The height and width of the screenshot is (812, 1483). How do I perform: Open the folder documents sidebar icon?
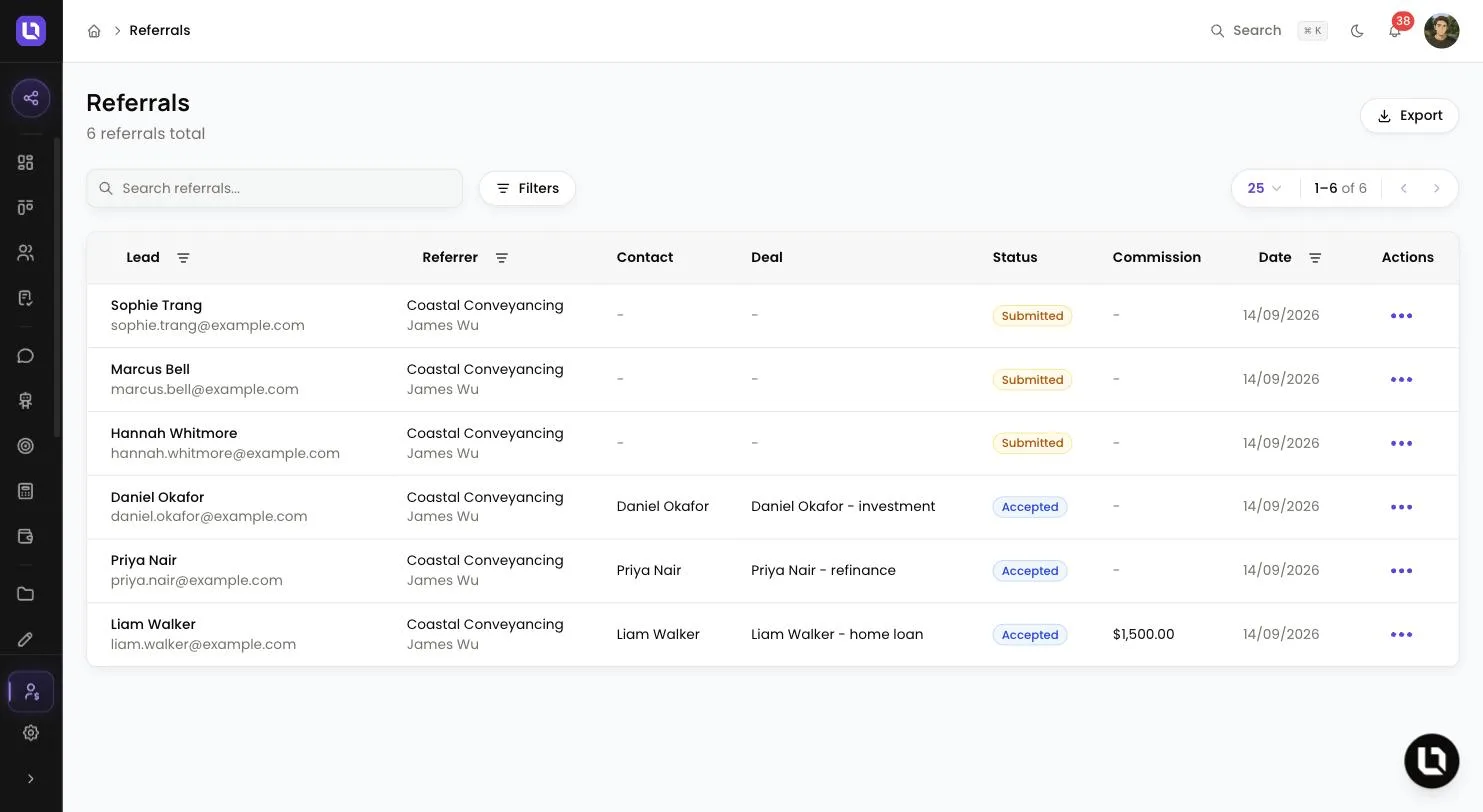click(26, 594)
